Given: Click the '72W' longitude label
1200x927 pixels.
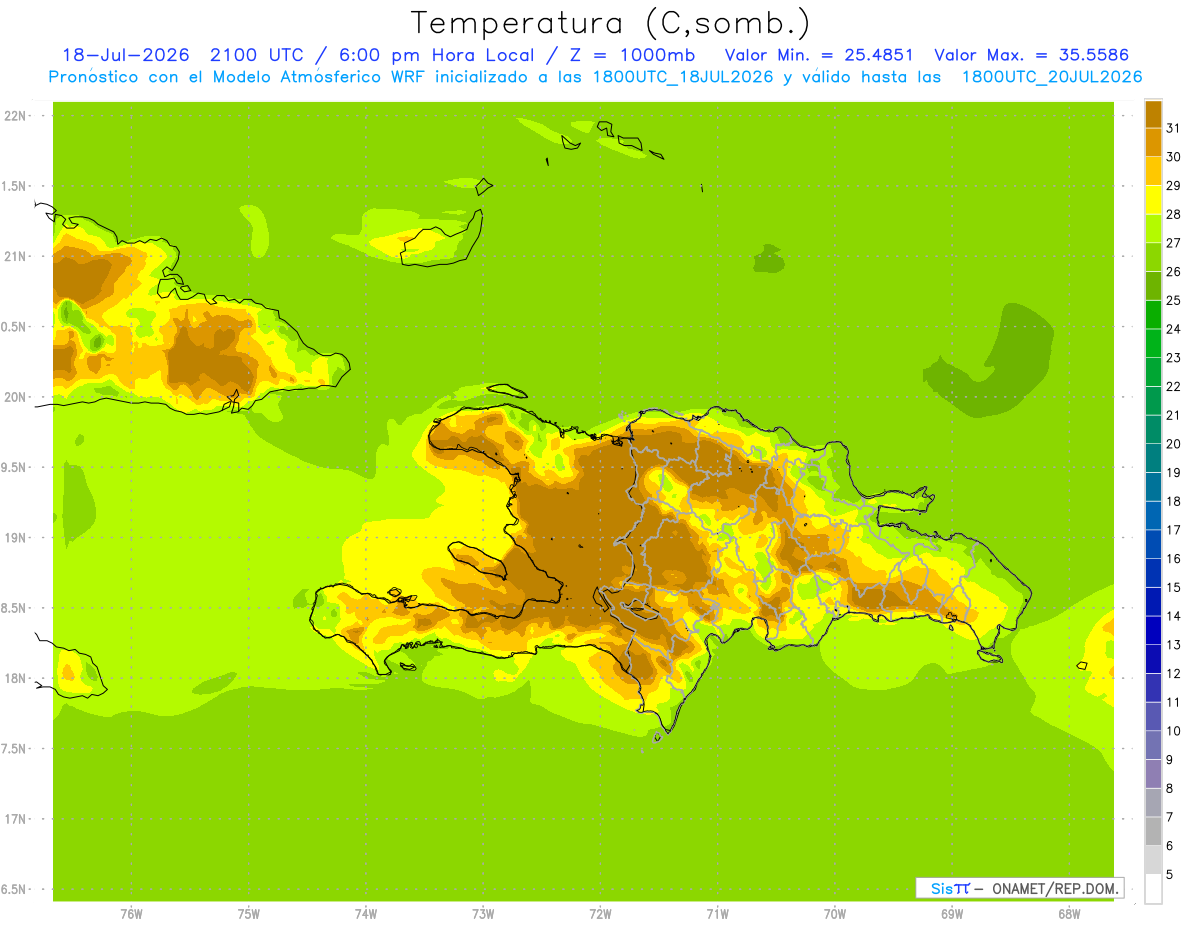Looking at the screenshot, I should pos(600,913).
